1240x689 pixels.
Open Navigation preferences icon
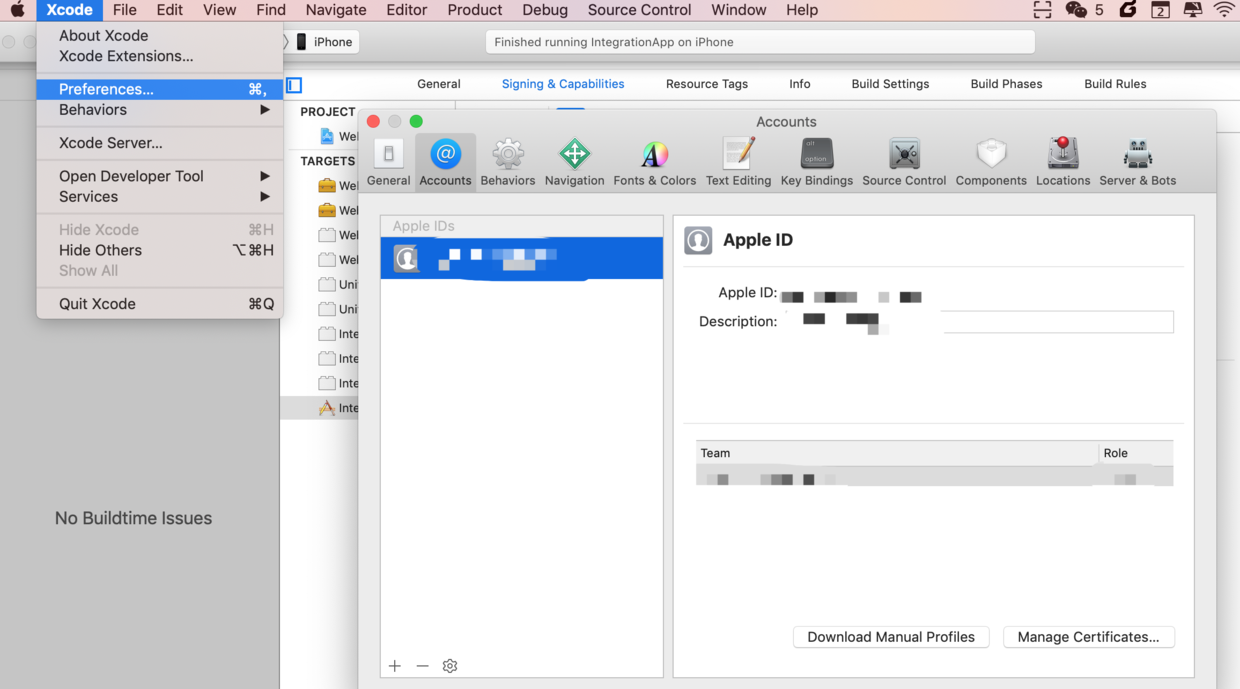574,154
